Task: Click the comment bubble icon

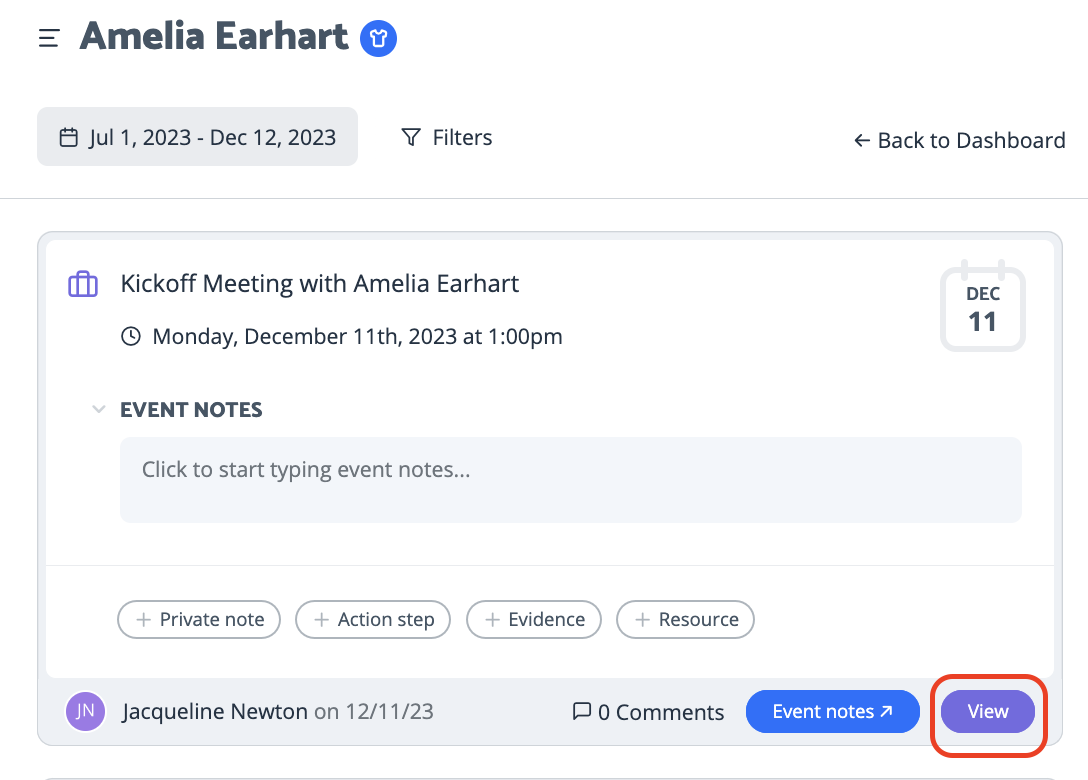Action: [x=581, y=711]
